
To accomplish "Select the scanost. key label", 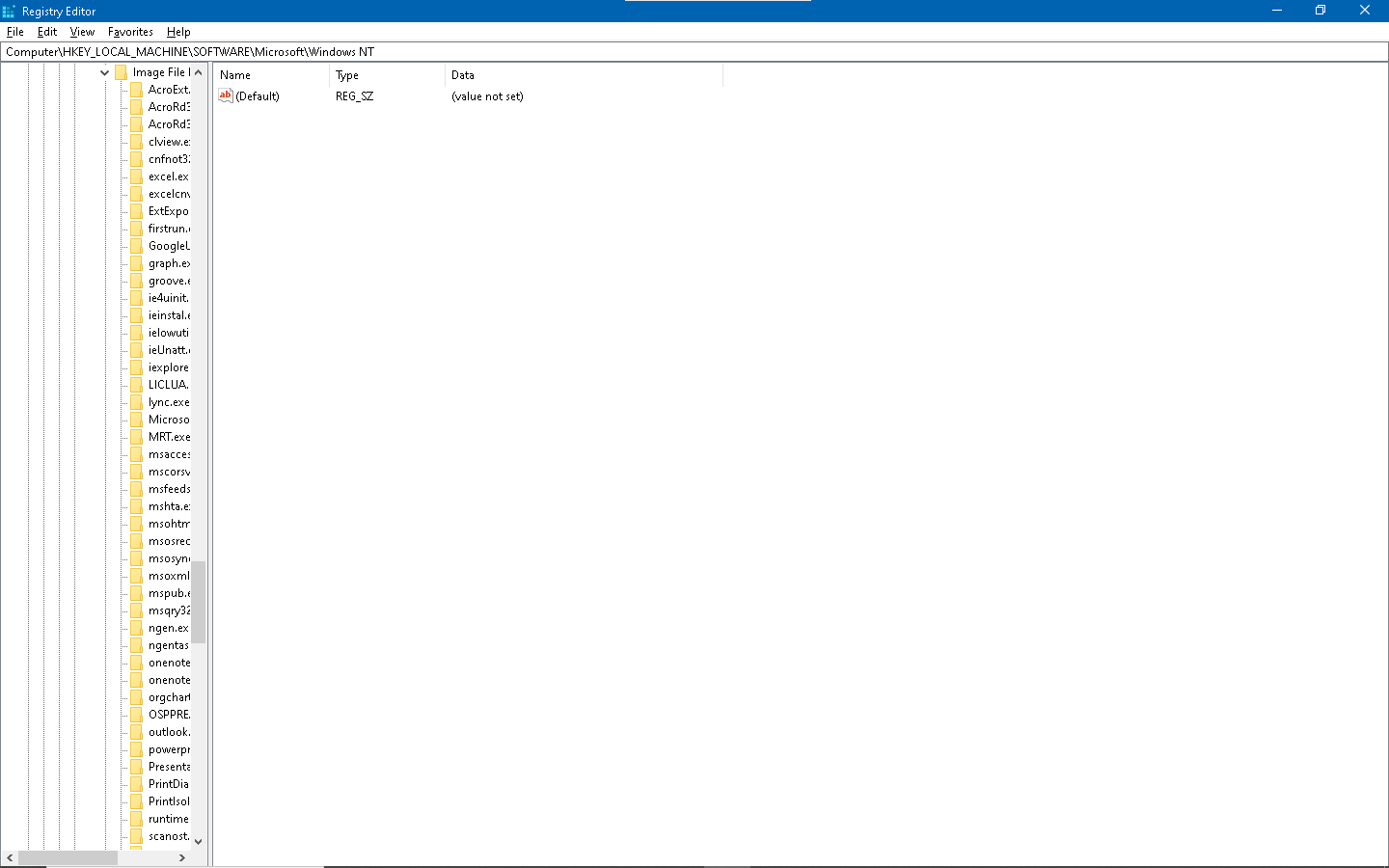I will [x=169, y=836].
